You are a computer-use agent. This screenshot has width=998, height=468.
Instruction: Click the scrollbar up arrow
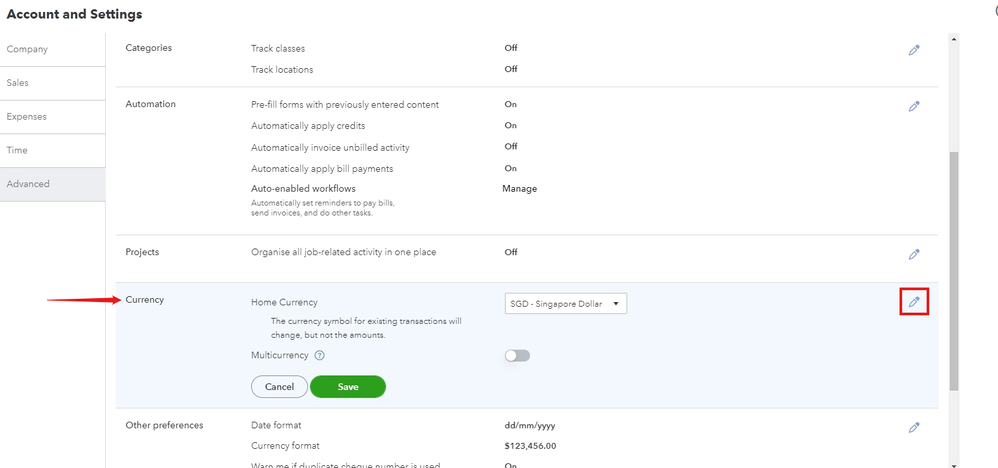[954, 40]
